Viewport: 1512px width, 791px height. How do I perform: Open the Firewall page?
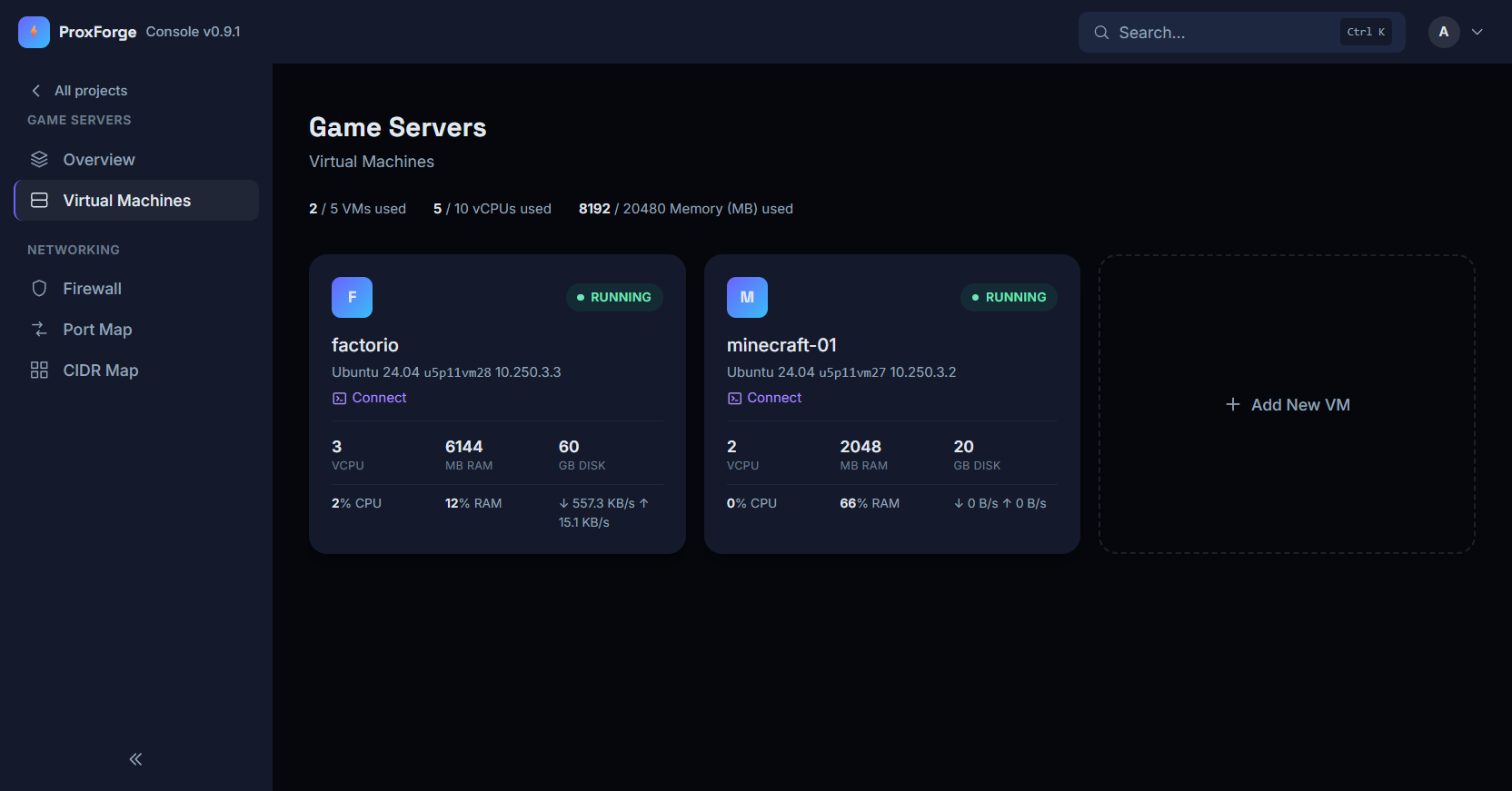click(136, 289)
